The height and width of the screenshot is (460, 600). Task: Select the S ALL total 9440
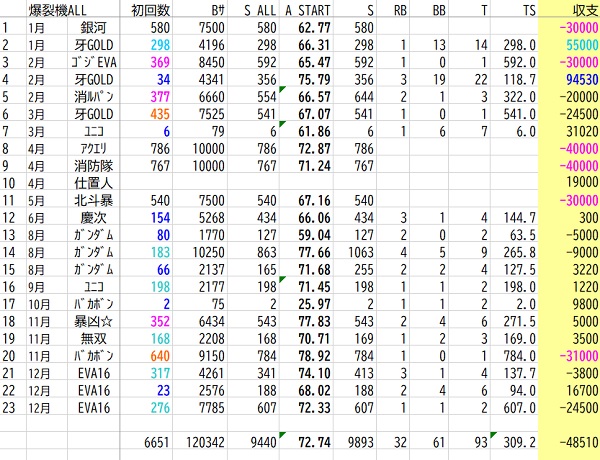coord(263,442)
